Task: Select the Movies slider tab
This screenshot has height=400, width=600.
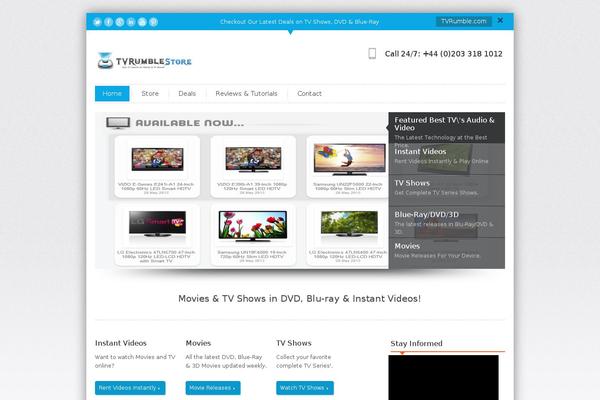Action: 447,253
